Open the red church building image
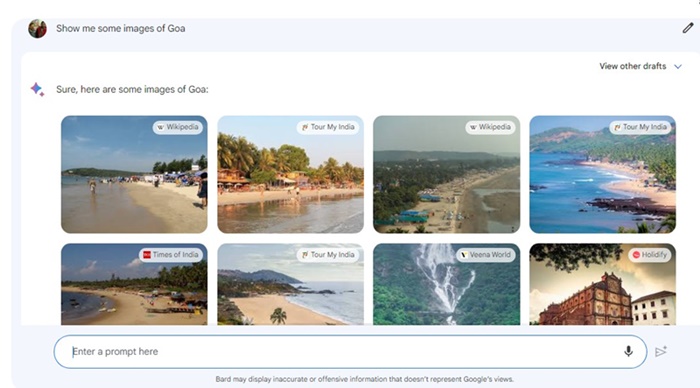The height and width of the screenshot is (388, 700). [602, 284]
